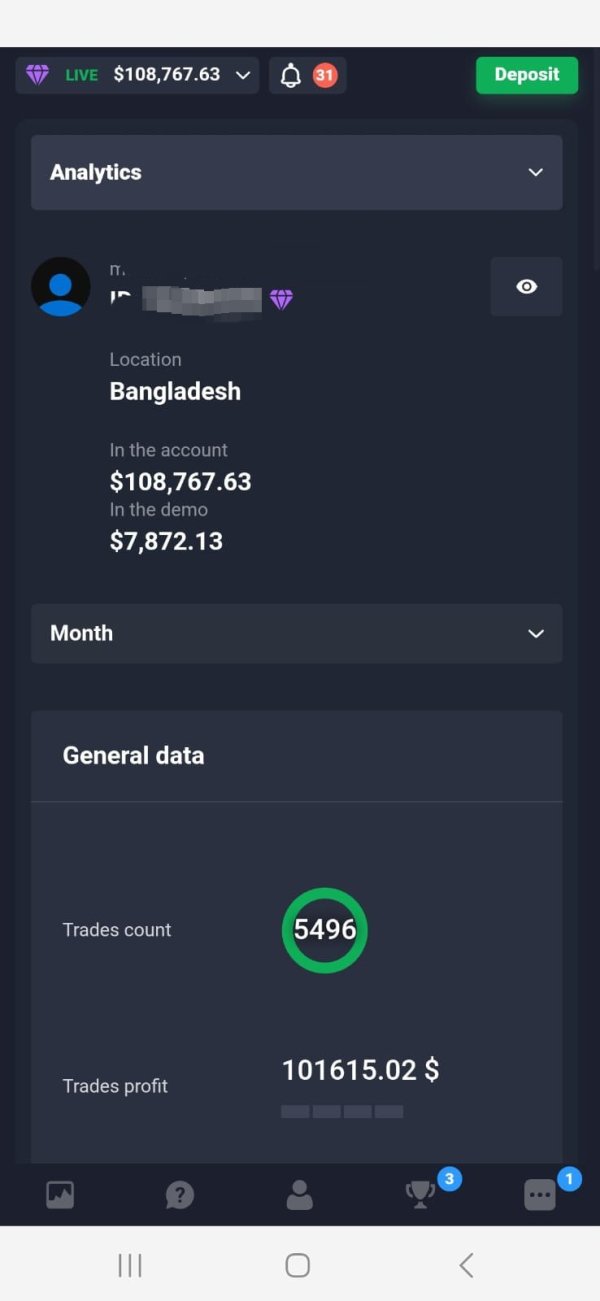Click the green Deposit button
The image size is (600, 1301).
[527, 75]
